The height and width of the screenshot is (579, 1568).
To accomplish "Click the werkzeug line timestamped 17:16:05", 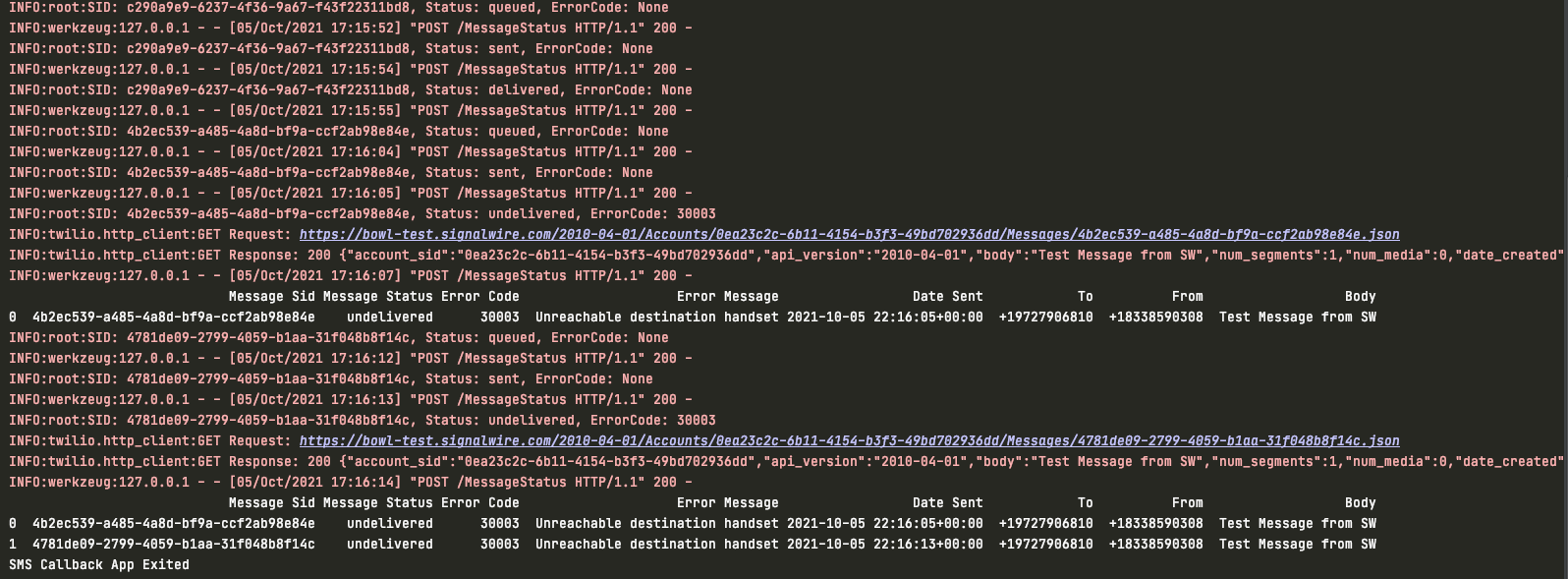I will coord(350,194).
